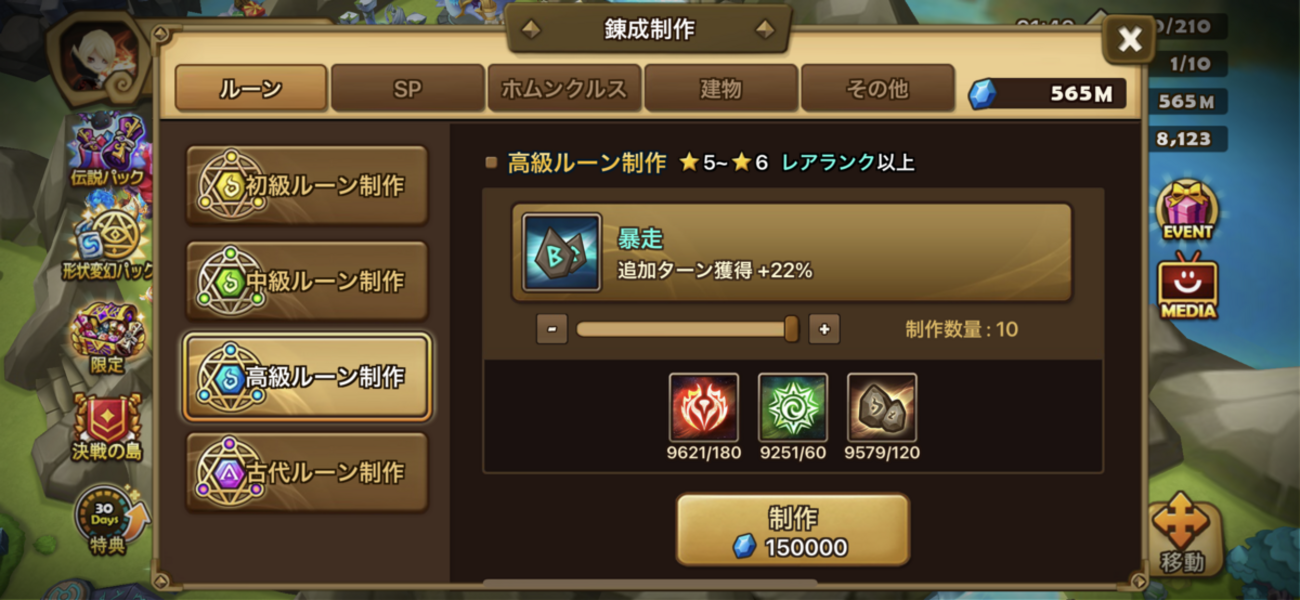Tap the red flame material icon
1300x600 pixels.
704,408
